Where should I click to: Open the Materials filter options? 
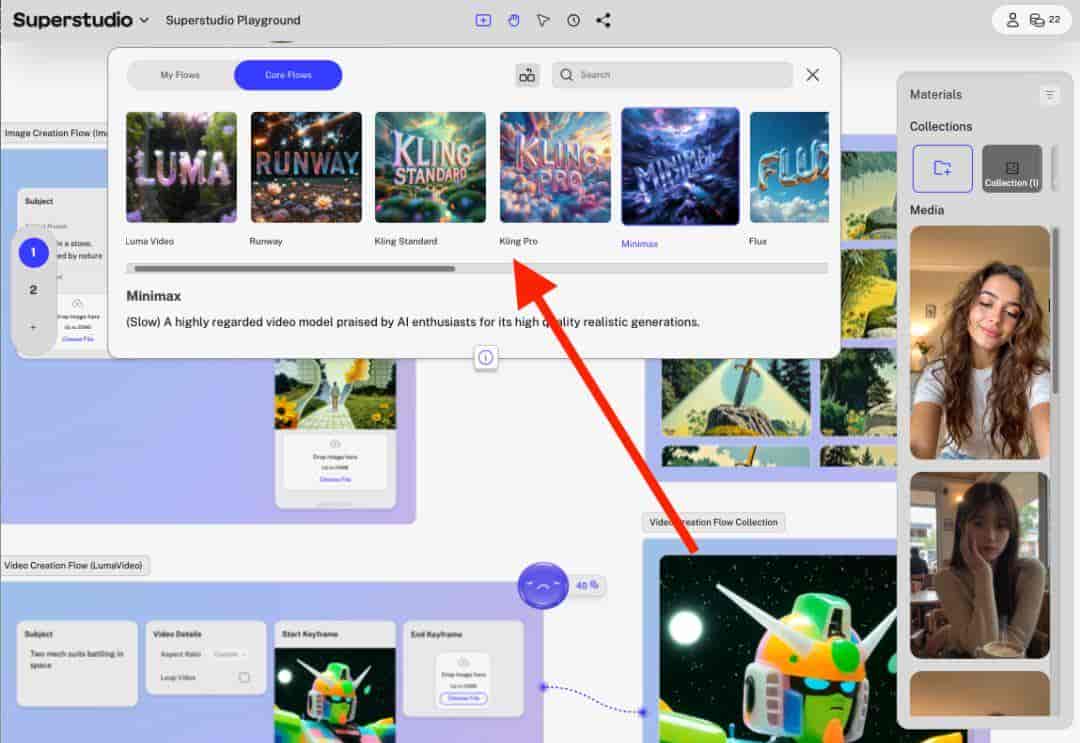[1049, 95]
